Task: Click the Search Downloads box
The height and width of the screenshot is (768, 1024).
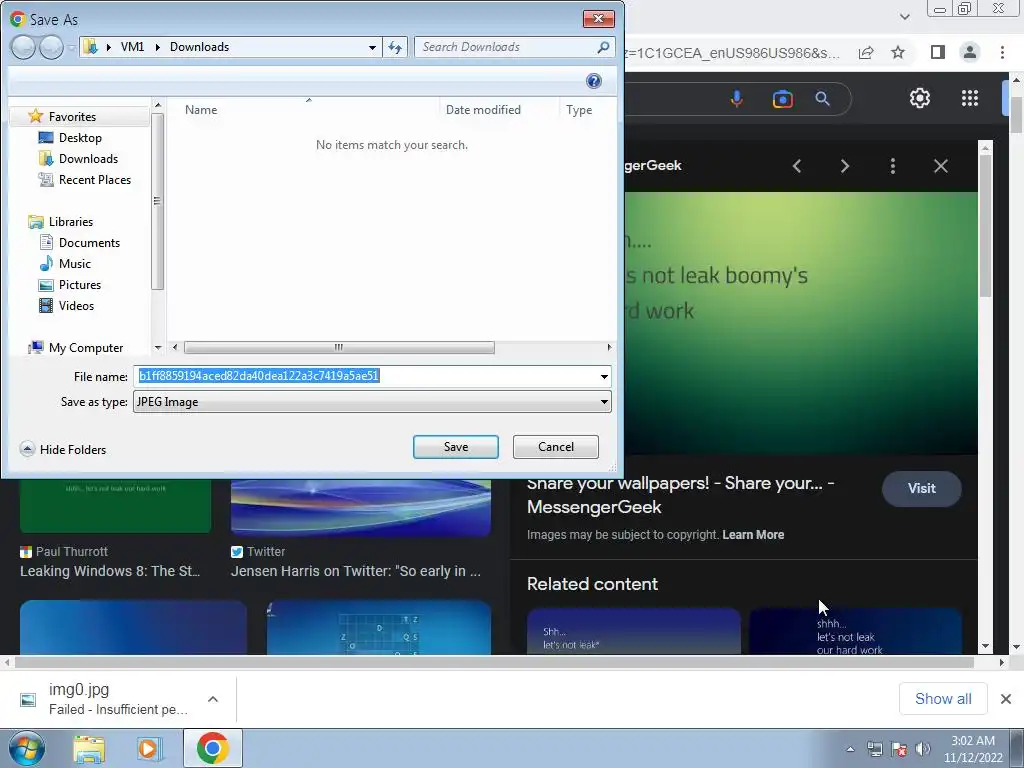Action: tap(506, 47)
